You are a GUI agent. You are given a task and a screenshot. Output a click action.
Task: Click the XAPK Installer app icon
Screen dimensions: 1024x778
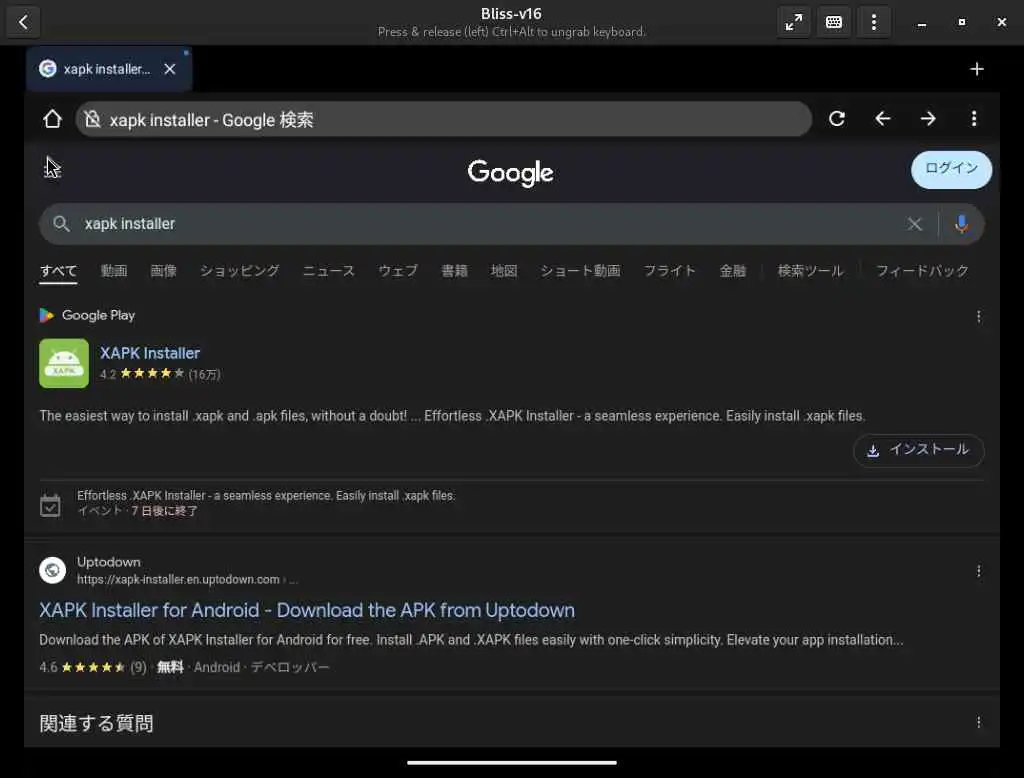[64, 363]
